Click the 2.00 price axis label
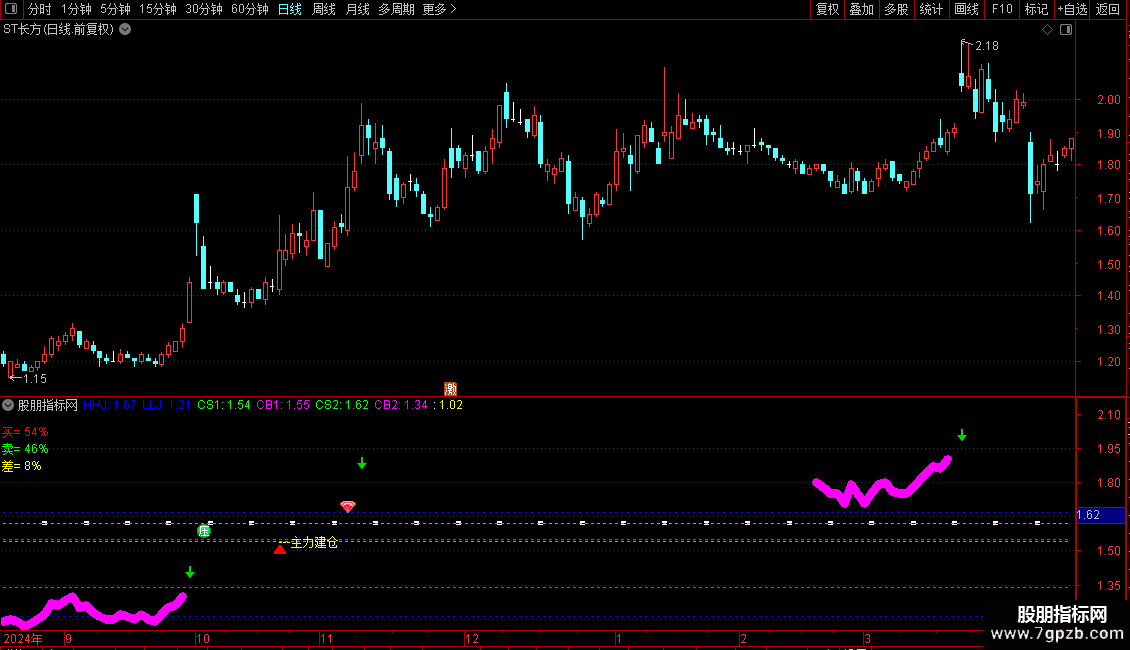This screenshot has height=650, width=1130. (1108, 100)
